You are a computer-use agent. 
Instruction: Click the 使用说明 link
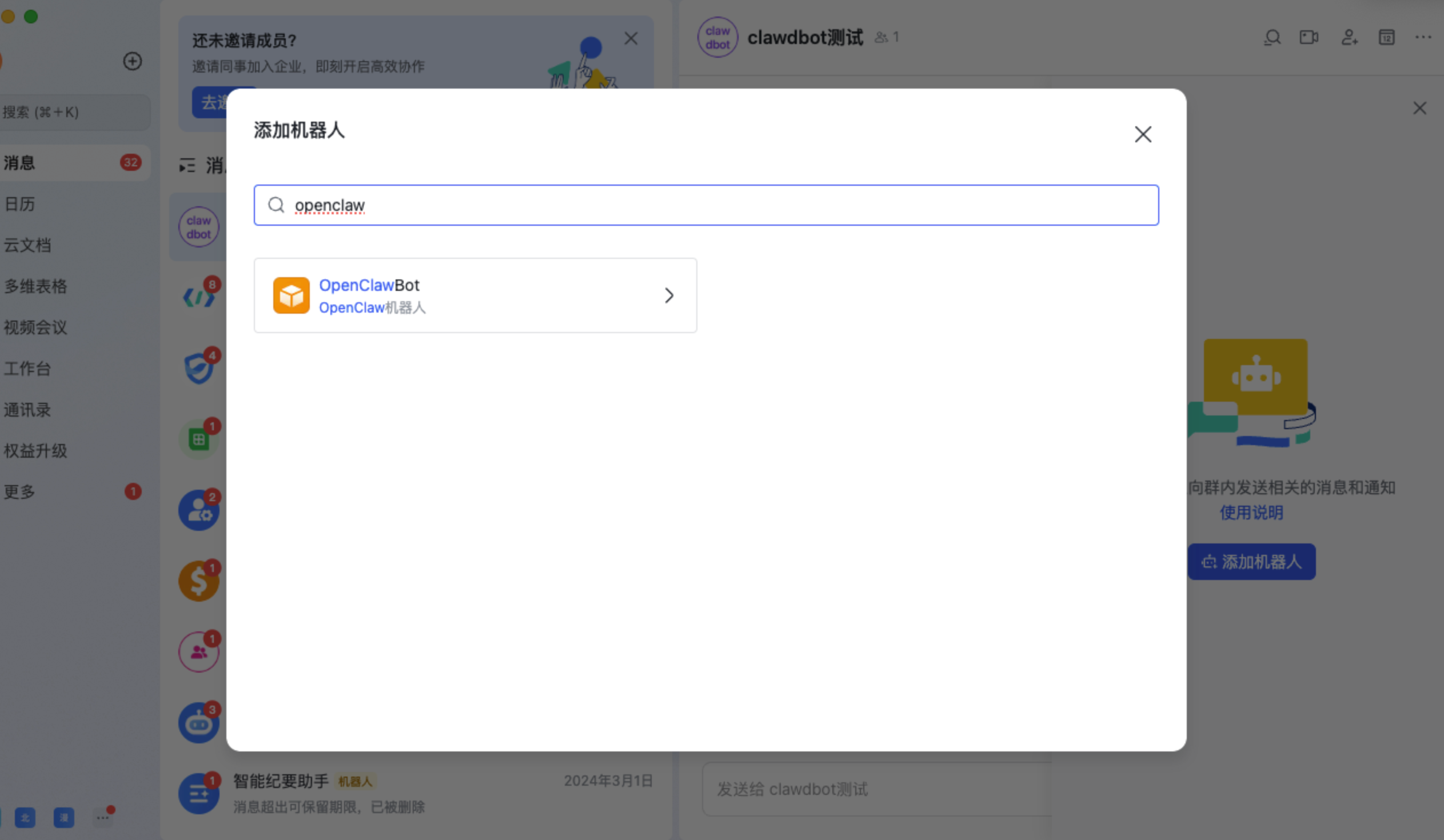pos(1251,513)
